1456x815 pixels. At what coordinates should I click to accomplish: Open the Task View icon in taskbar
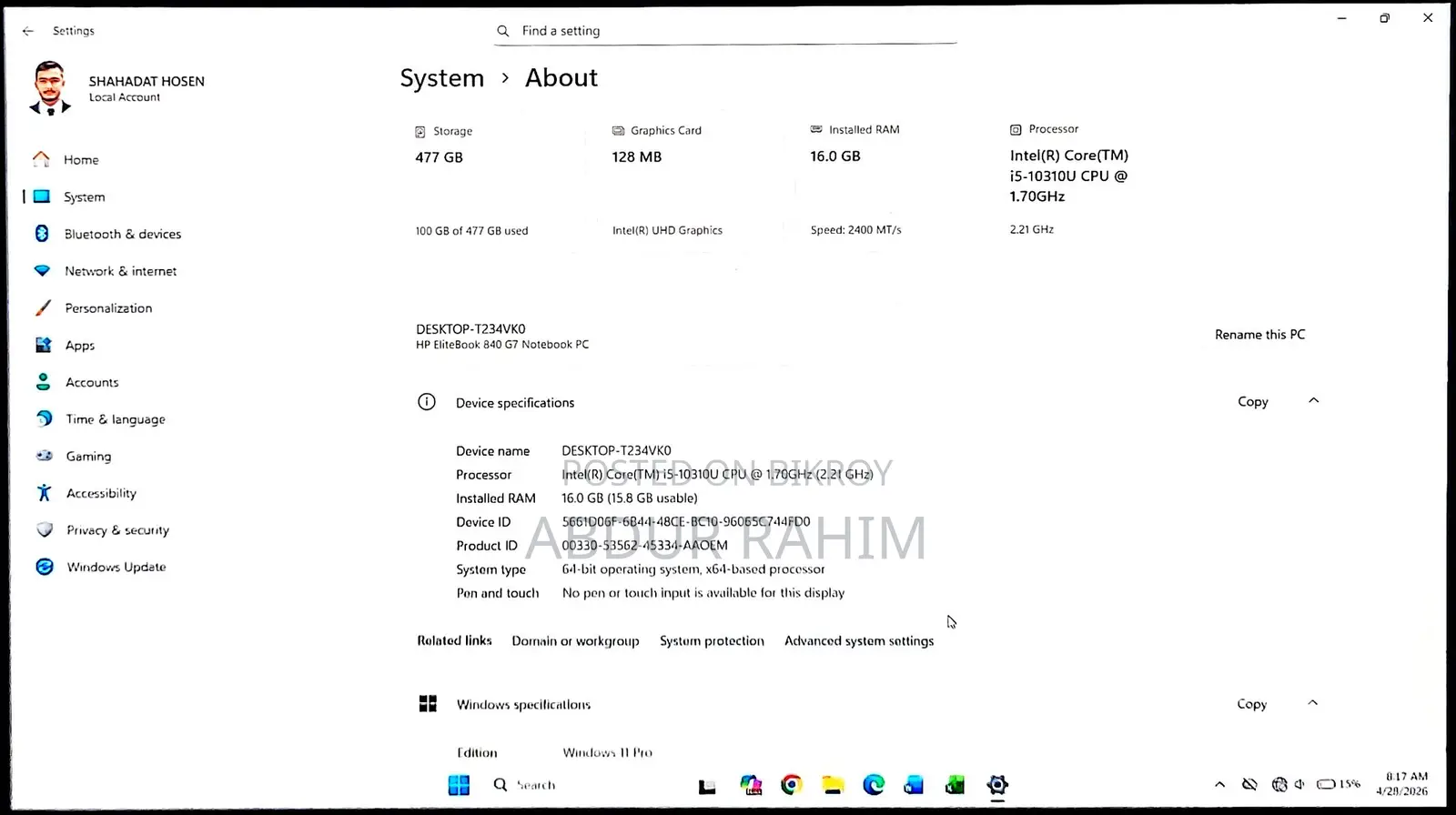[707, 786]
